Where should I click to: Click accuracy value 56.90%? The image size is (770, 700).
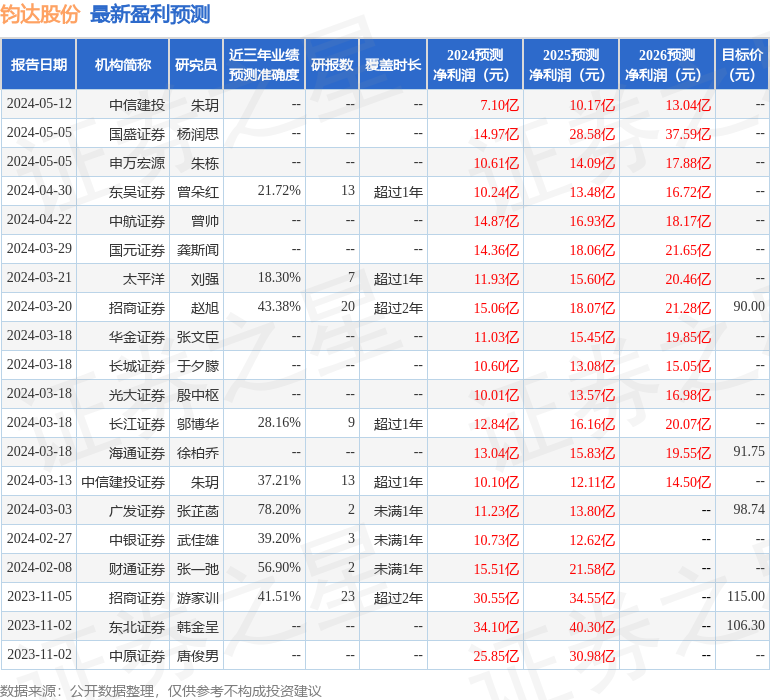tap(279, 567)
